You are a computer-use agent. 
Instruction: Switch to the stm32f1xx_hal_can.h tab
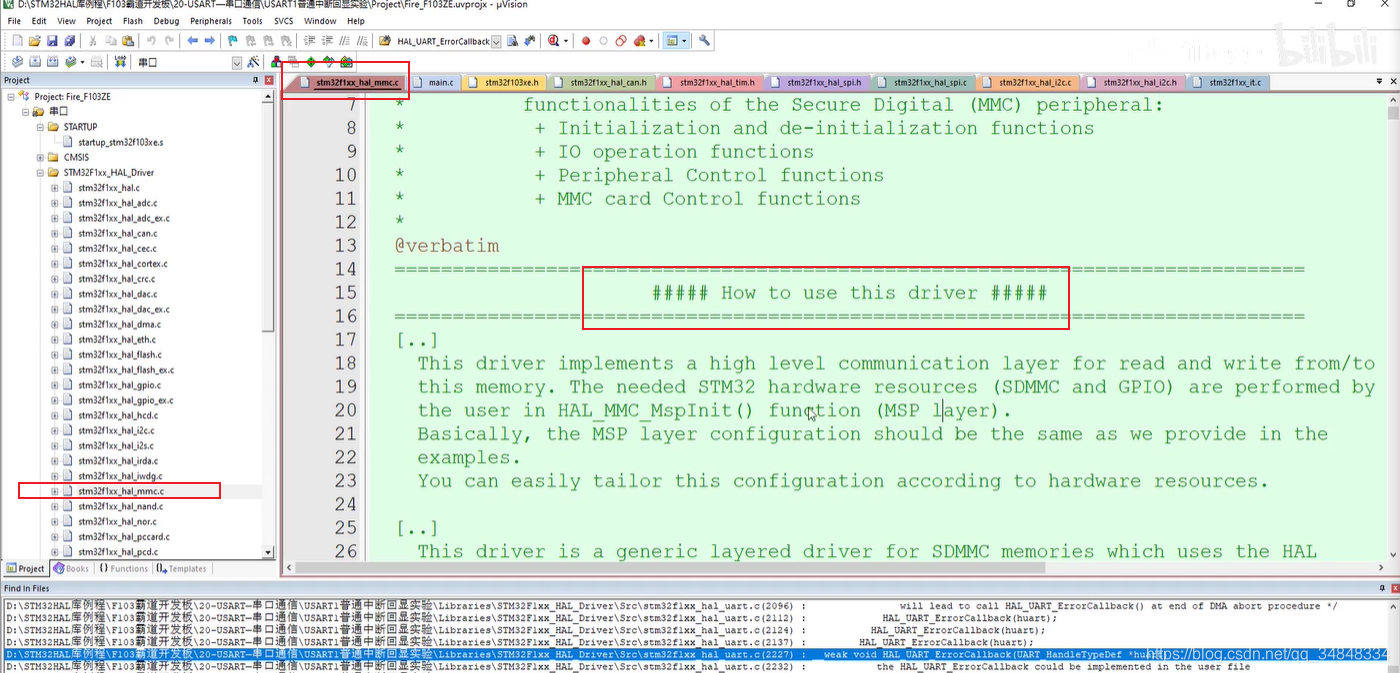coord(604,82)
